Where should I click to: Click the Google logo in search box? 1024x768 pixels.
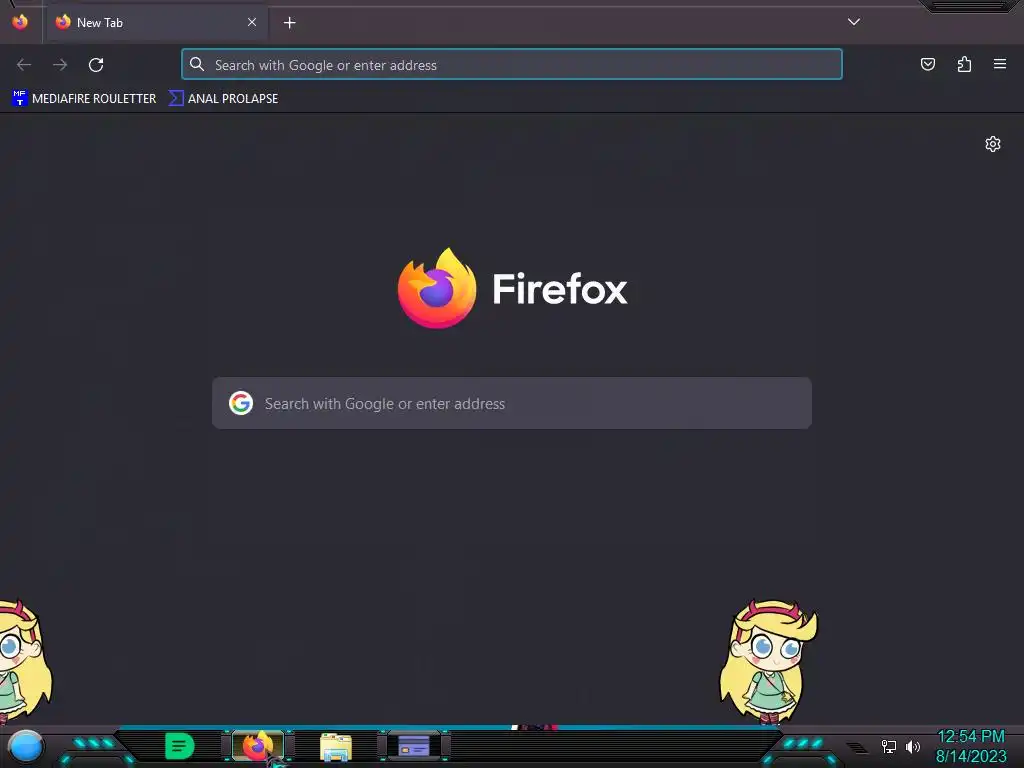click(241, 403)
